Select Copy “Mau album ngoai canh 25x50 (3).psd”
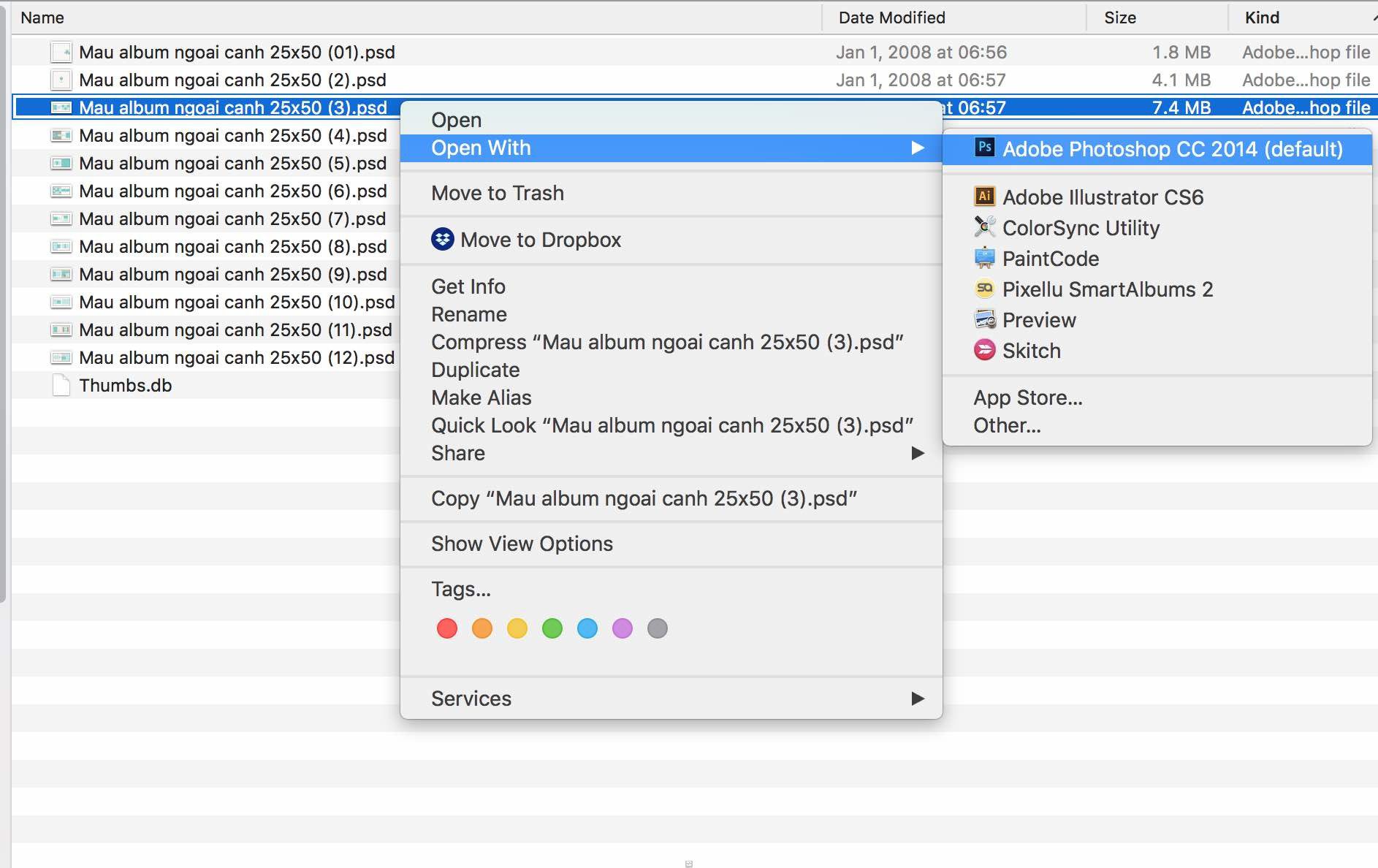This screenshot has width=1378, height=868. tap(671, 498)
